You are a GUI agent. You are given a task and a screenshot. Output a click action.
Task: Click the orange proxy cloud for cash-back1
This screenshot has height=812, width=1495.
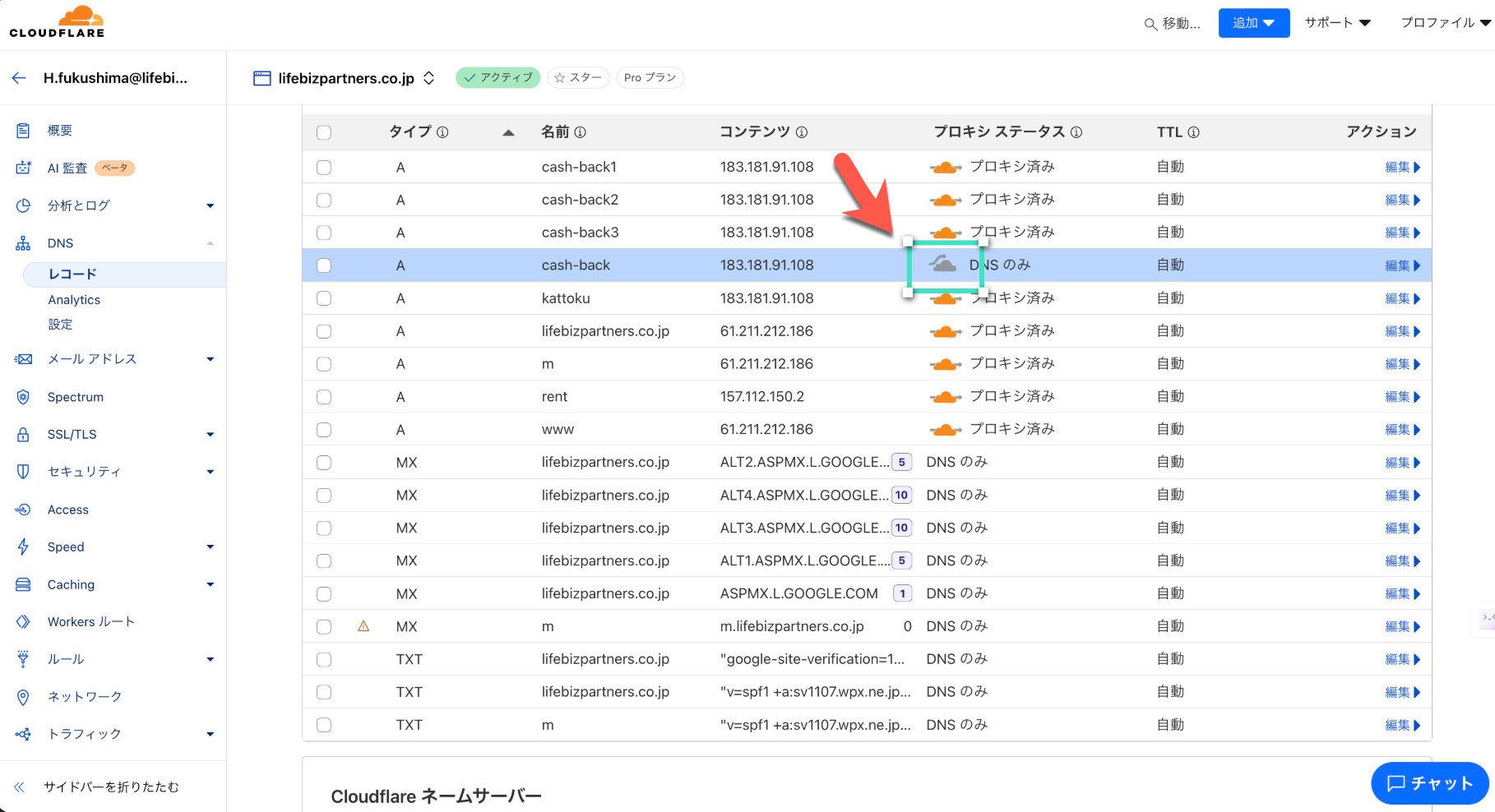coord(946,168)
